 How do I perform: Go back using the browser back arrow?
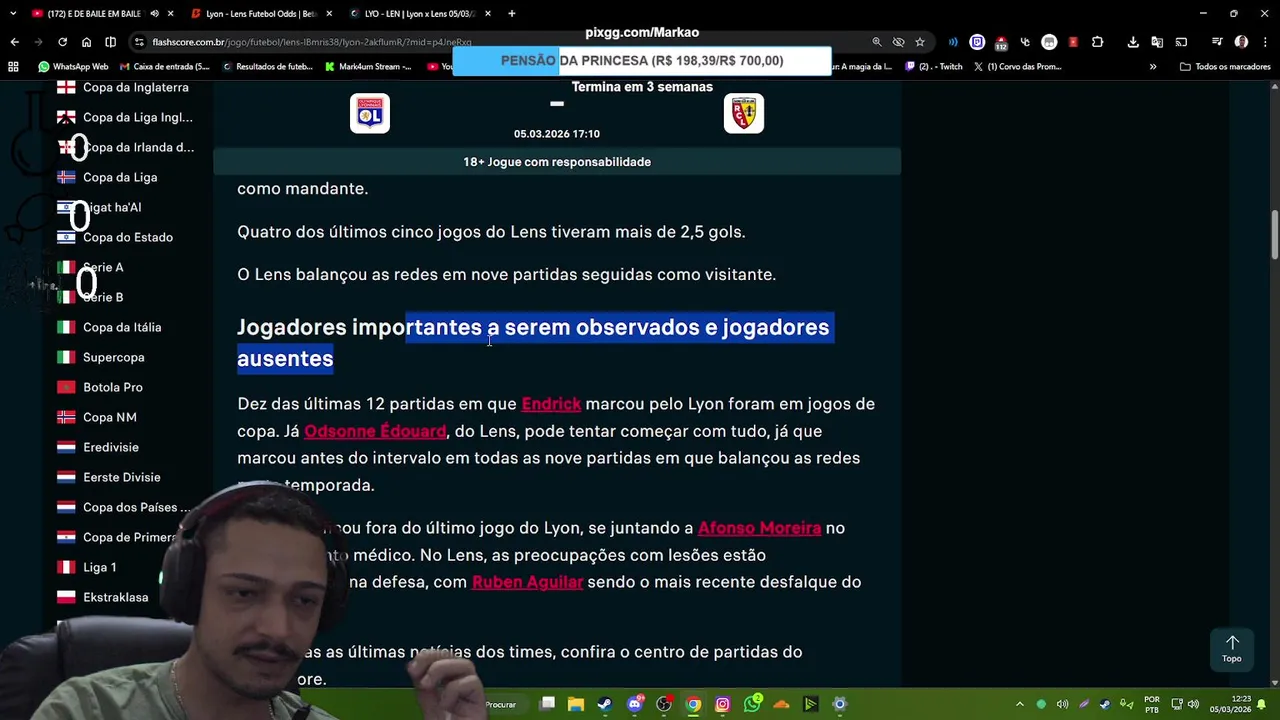click(14, 42)
